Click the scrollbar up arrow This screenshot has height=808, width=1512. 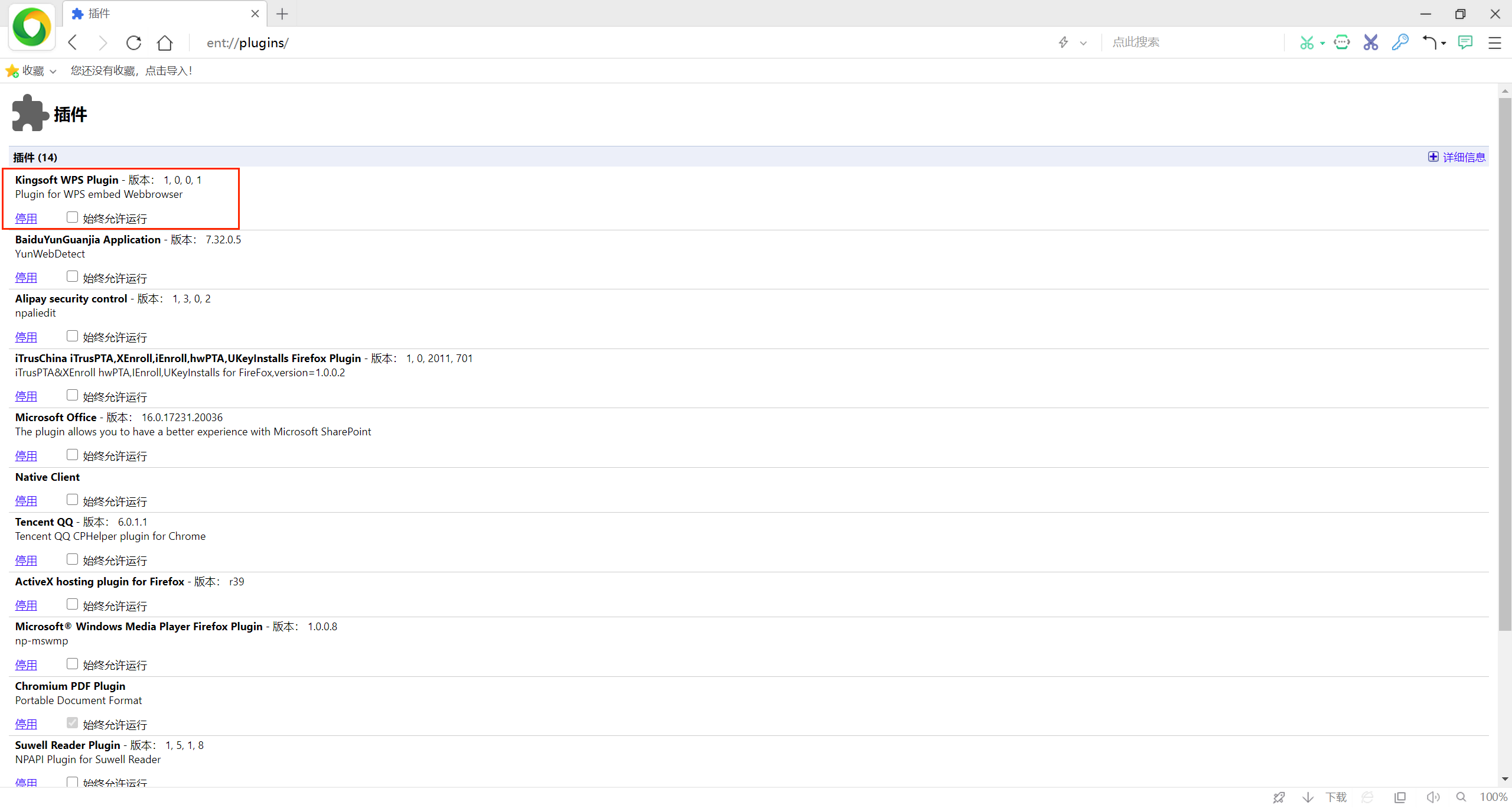[1505, 90]
